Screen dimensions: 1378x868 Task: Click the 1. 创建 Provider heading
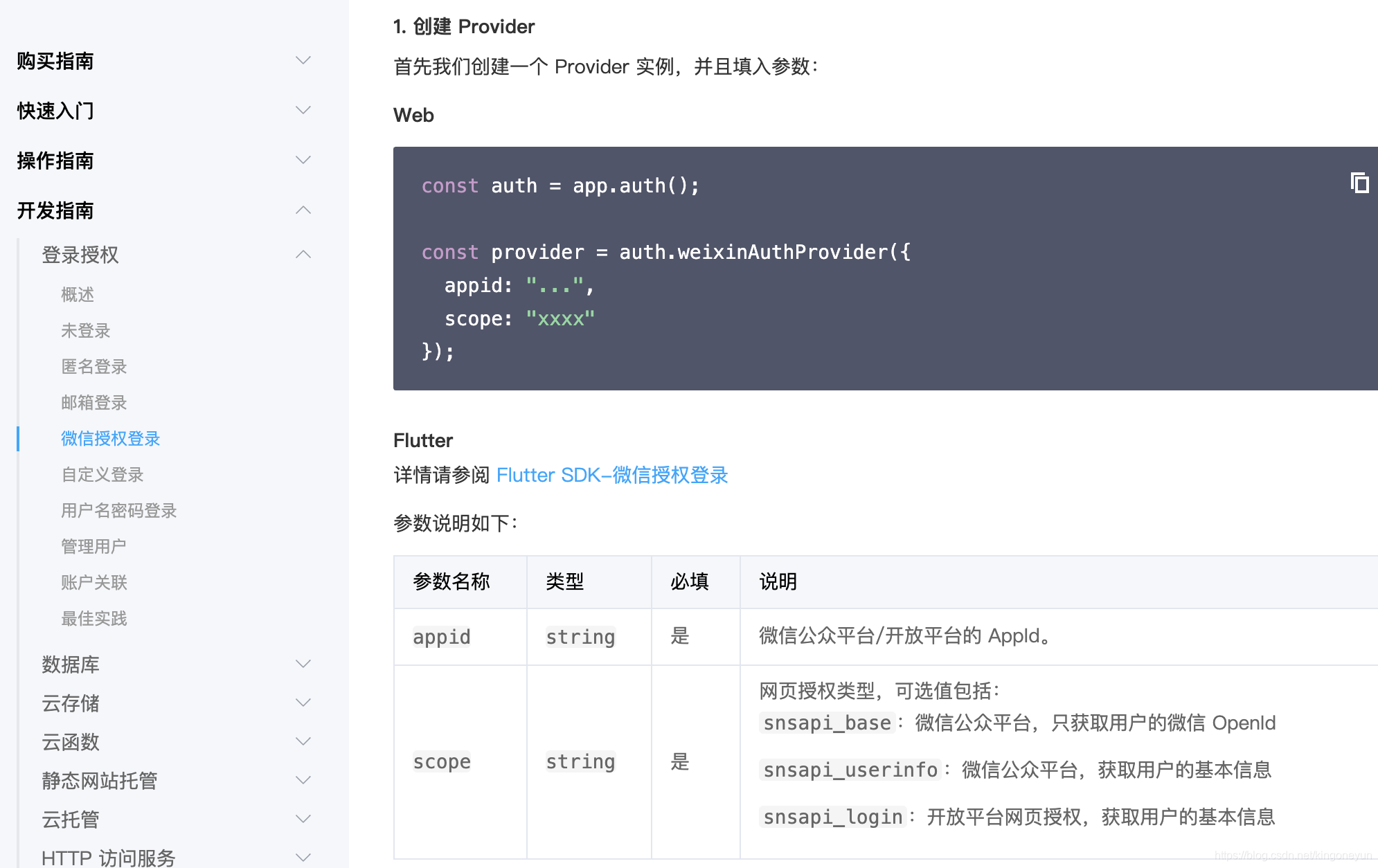click(x=464, y=26)
